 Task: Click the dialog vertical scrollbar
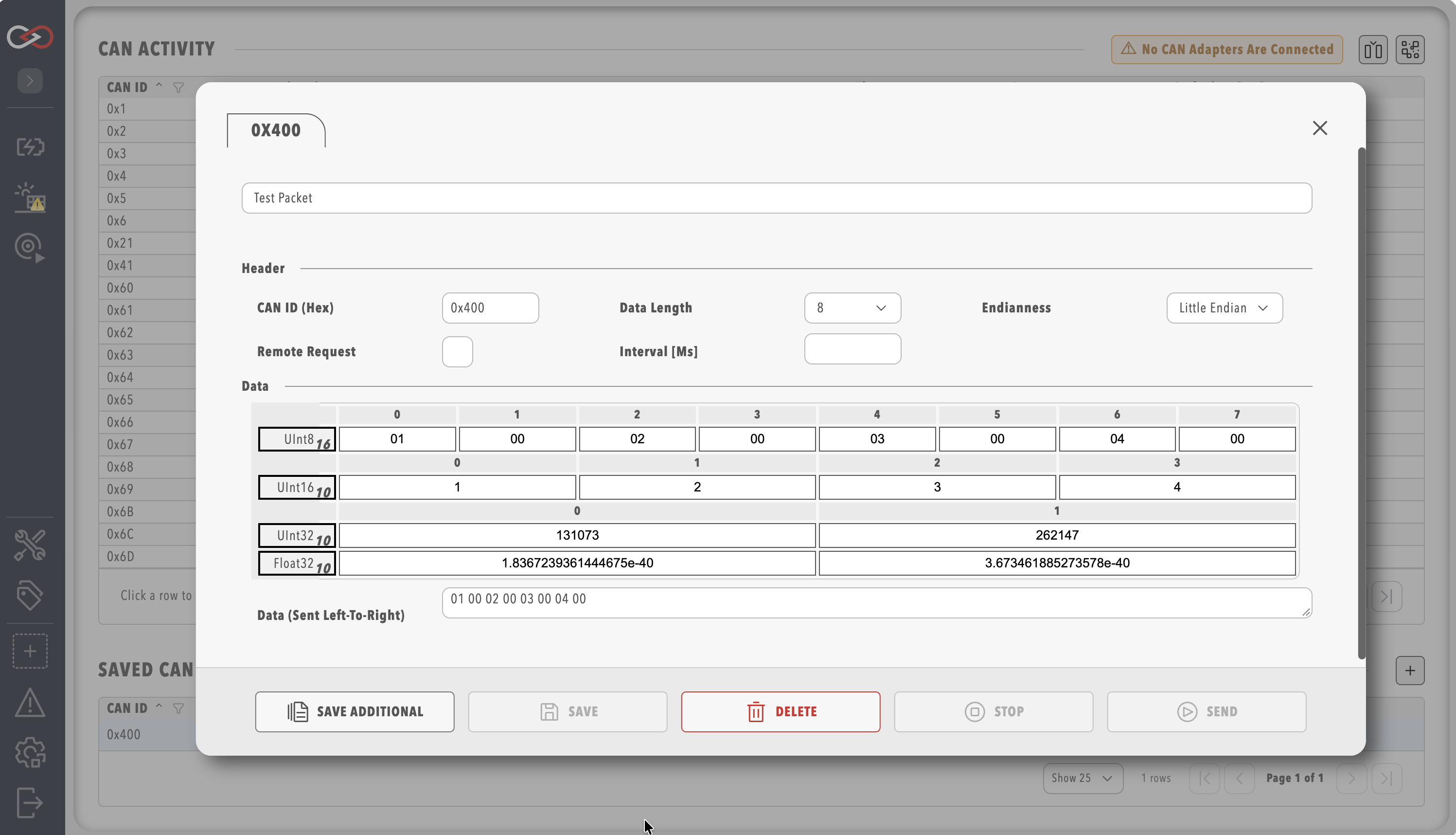[x=1362, y=403]
